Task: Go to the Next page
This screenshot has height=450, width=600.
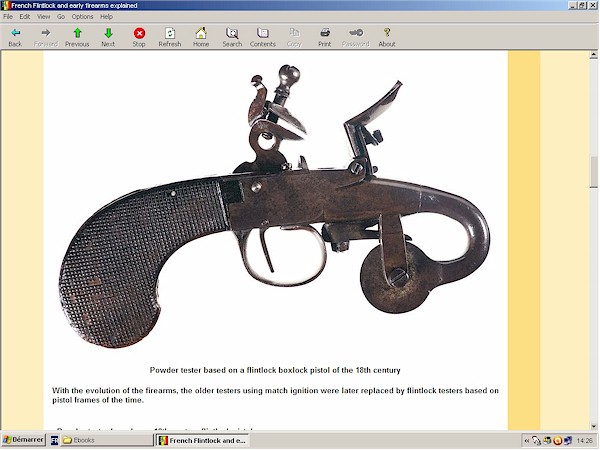Action: pos(108,38)
